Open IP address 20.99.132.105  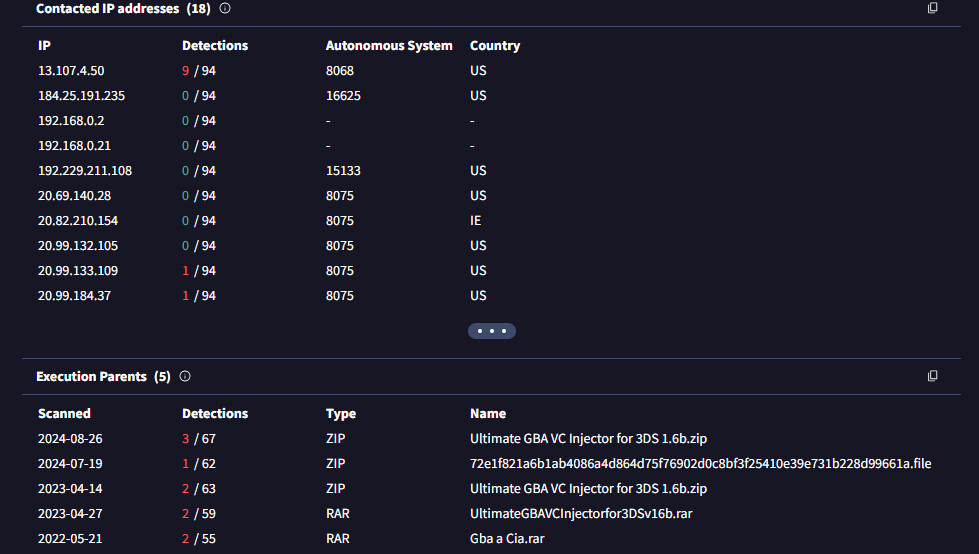click(x=77, y=245)
